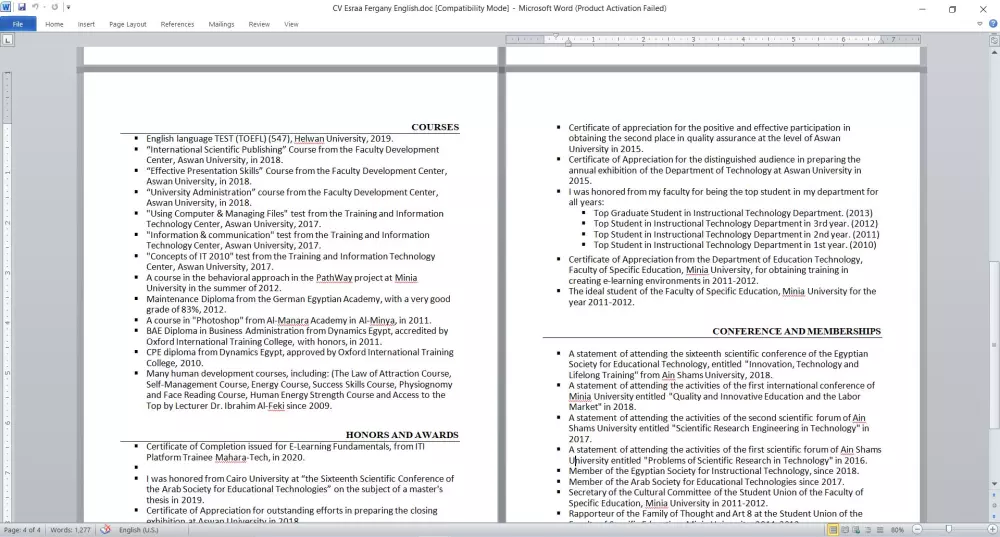The height and width of the screenshot is (537, 1000).
Task: Click the proofing errors icon in status bar
Action: click(x=105, y=530)
